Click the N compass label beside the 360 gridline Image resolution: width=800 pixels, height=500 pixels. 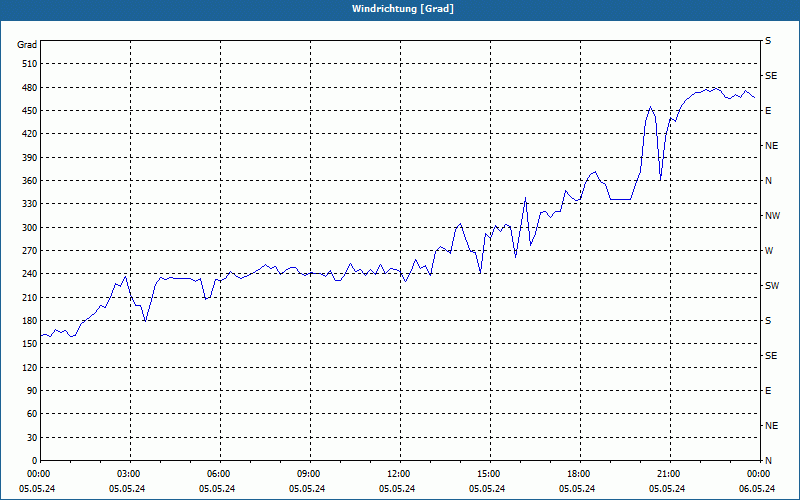(x=768, y=181)
